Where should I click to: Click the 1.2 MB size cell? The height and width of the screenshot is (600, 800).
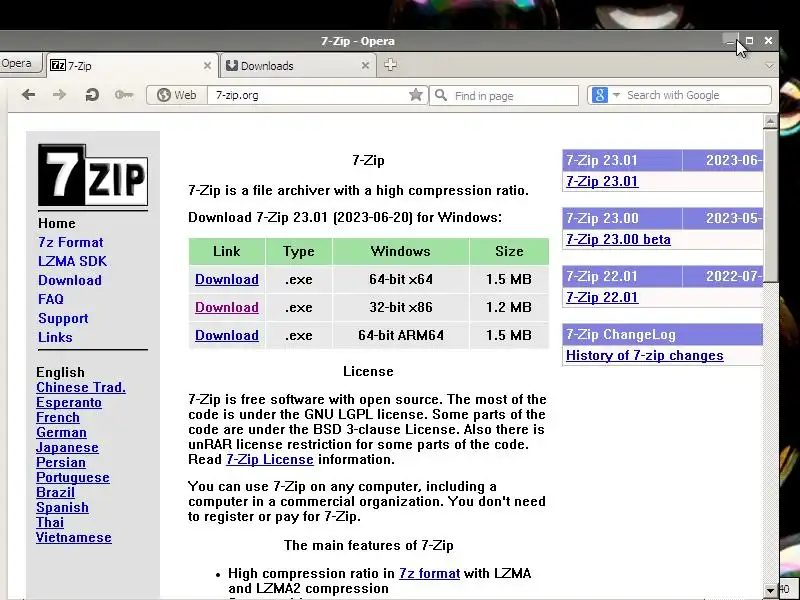point(509,308)
